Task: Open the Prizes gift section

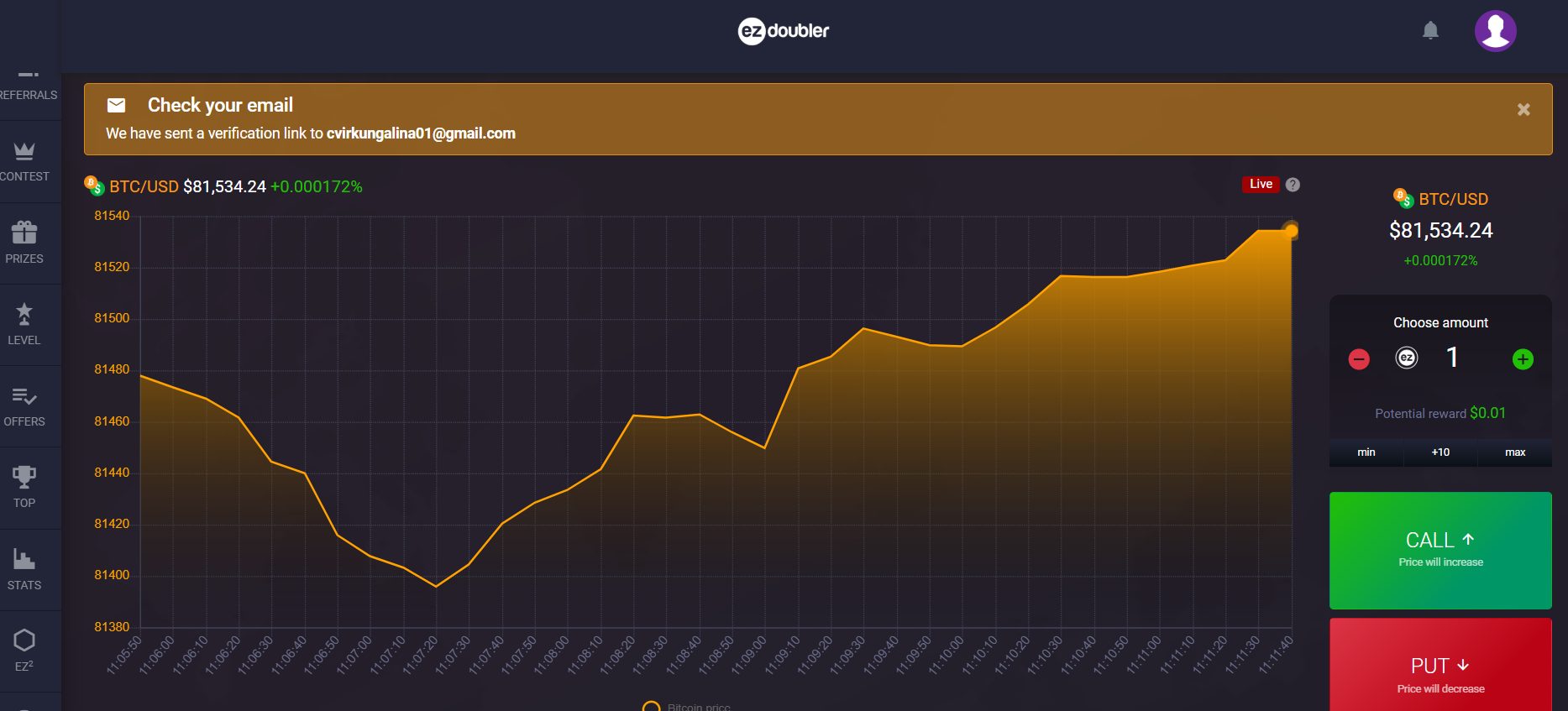Action: [x=24, y=243]
